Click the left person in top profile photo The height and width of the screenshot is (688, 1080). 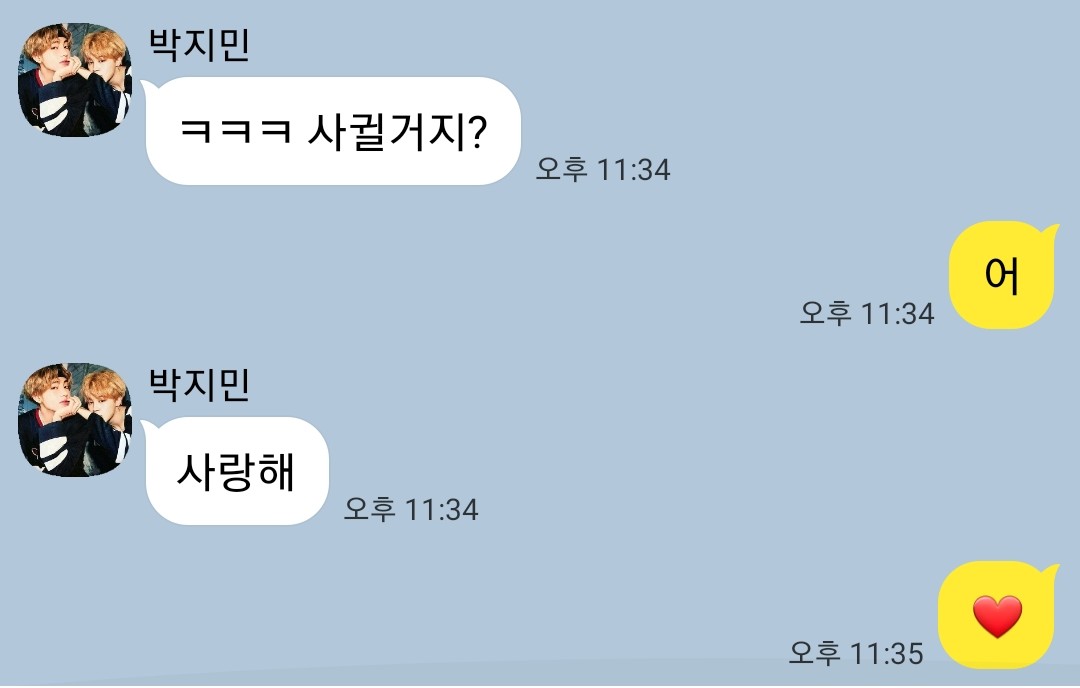pyautogui.click(x=48, y=83)
